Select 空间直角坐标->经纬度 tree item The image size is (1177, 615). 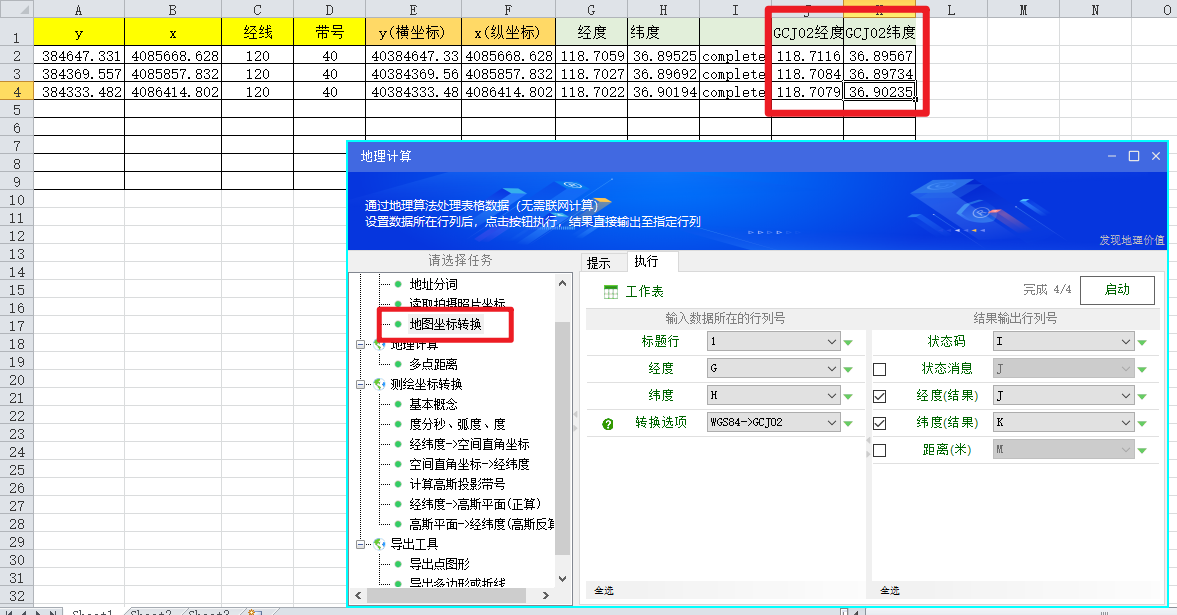(x=470, y=464)
